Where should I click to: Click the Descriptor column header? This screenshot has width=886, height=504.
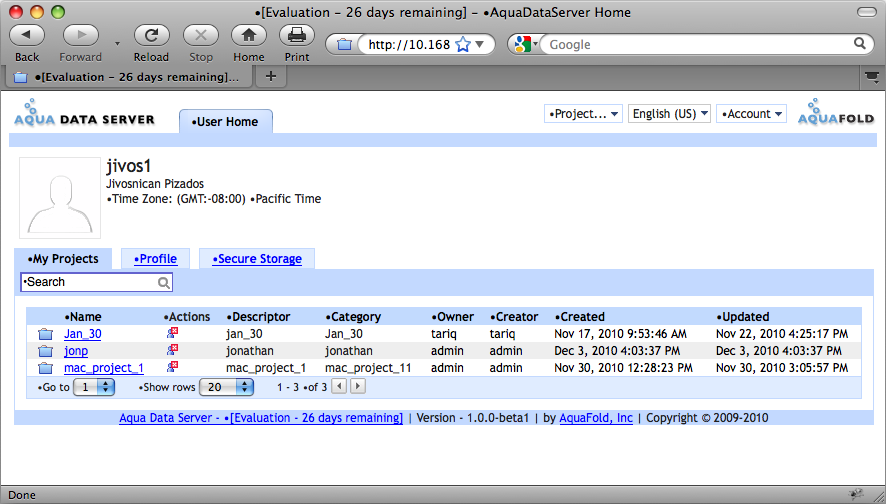[x=258, y=317]
